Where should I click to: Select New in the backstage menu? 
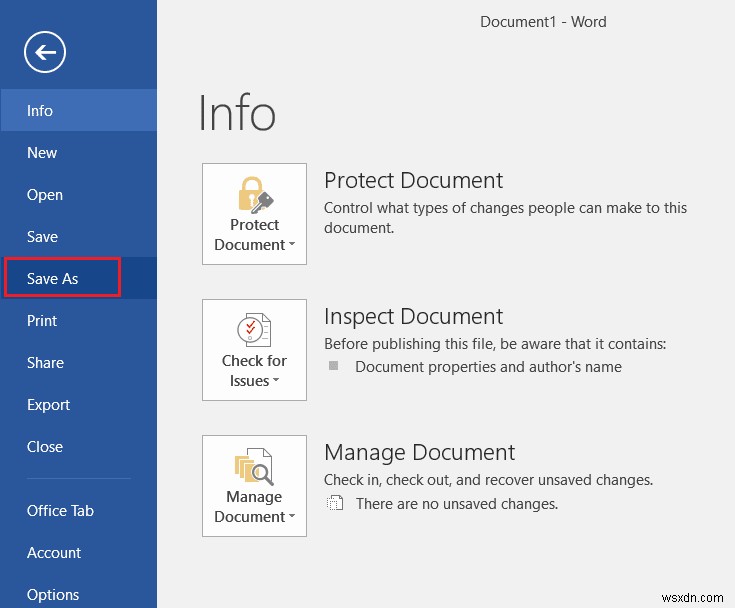click(x=78, y=152)
